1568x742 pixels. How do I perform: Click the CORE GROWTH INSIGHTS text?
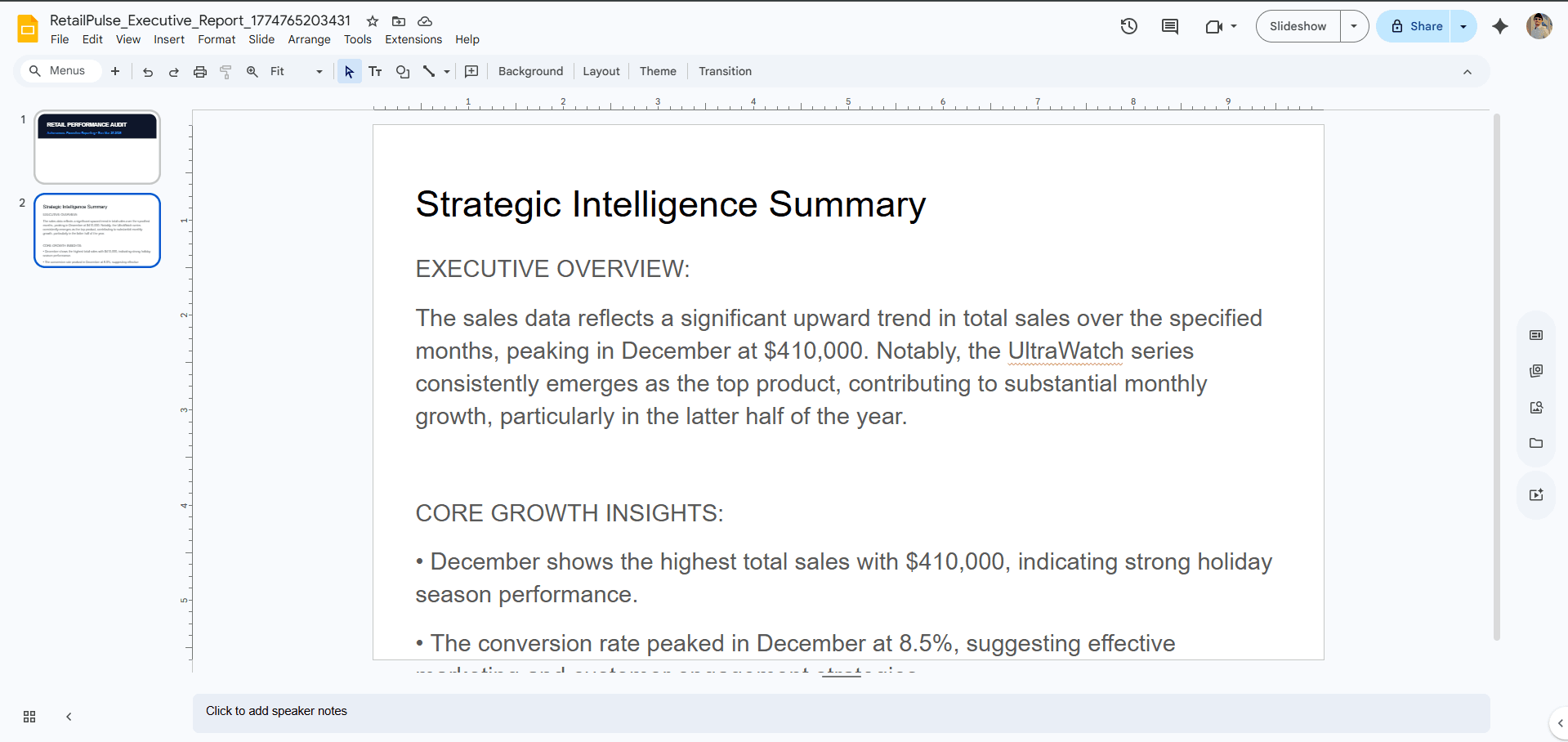pos(570,513)
